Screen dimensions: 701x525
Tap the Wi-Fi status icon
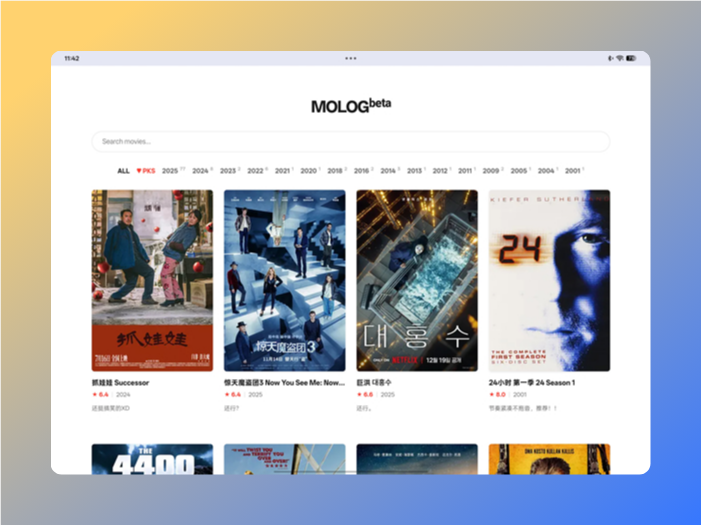[619, 58]
